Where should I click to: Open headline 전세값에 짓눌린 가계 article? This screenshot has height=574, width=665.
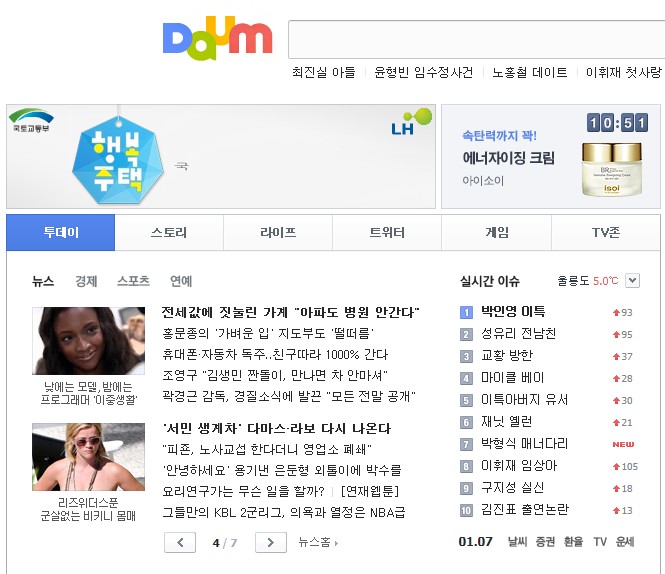click(x=290, y=312)
